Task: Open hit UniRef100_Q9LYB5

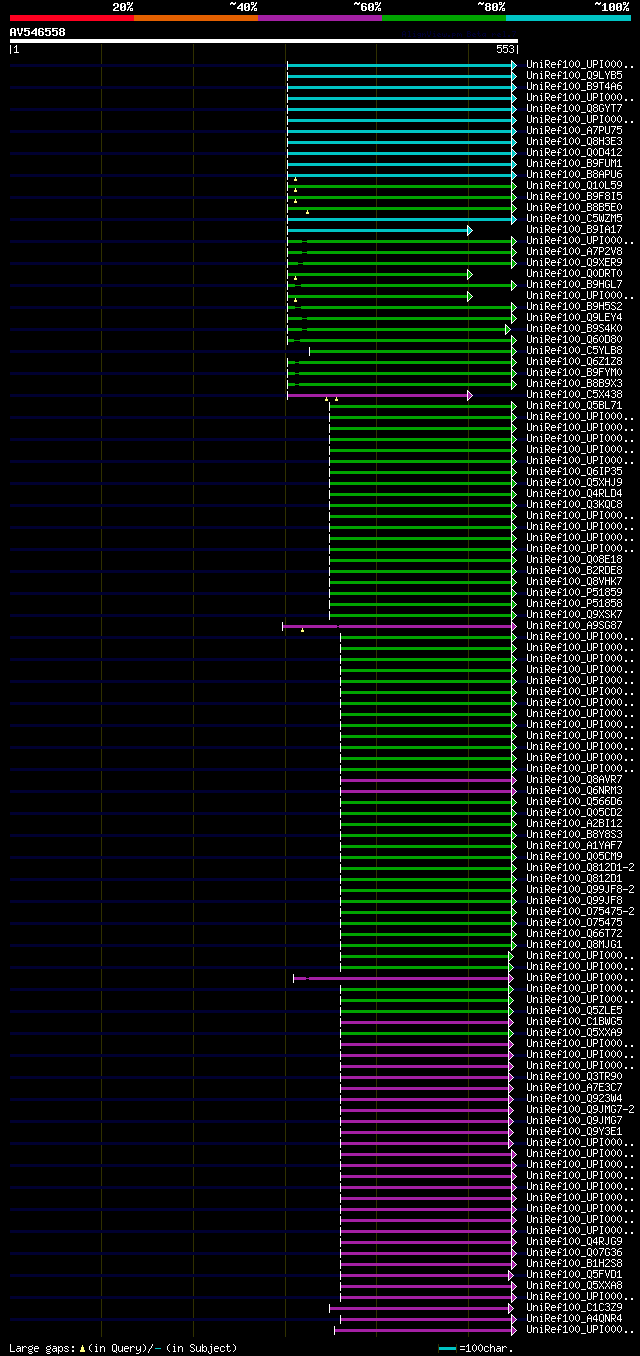Action: pos(575,75)
